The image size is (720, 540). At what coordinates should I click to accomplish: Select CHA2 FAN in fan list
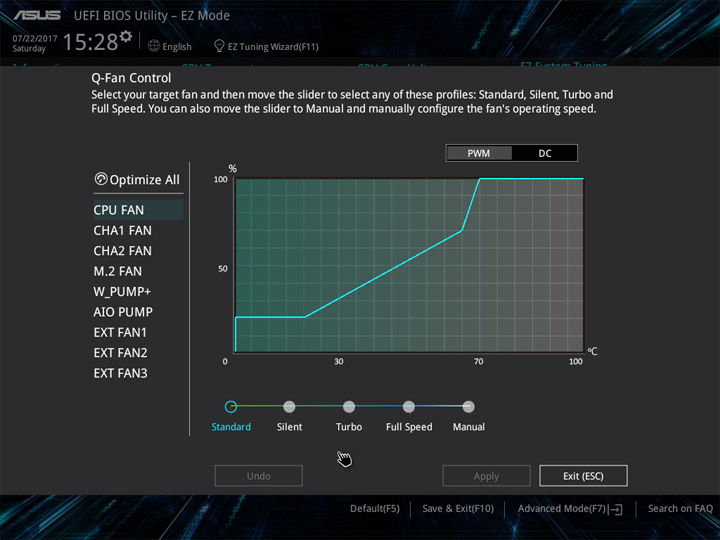123,251
